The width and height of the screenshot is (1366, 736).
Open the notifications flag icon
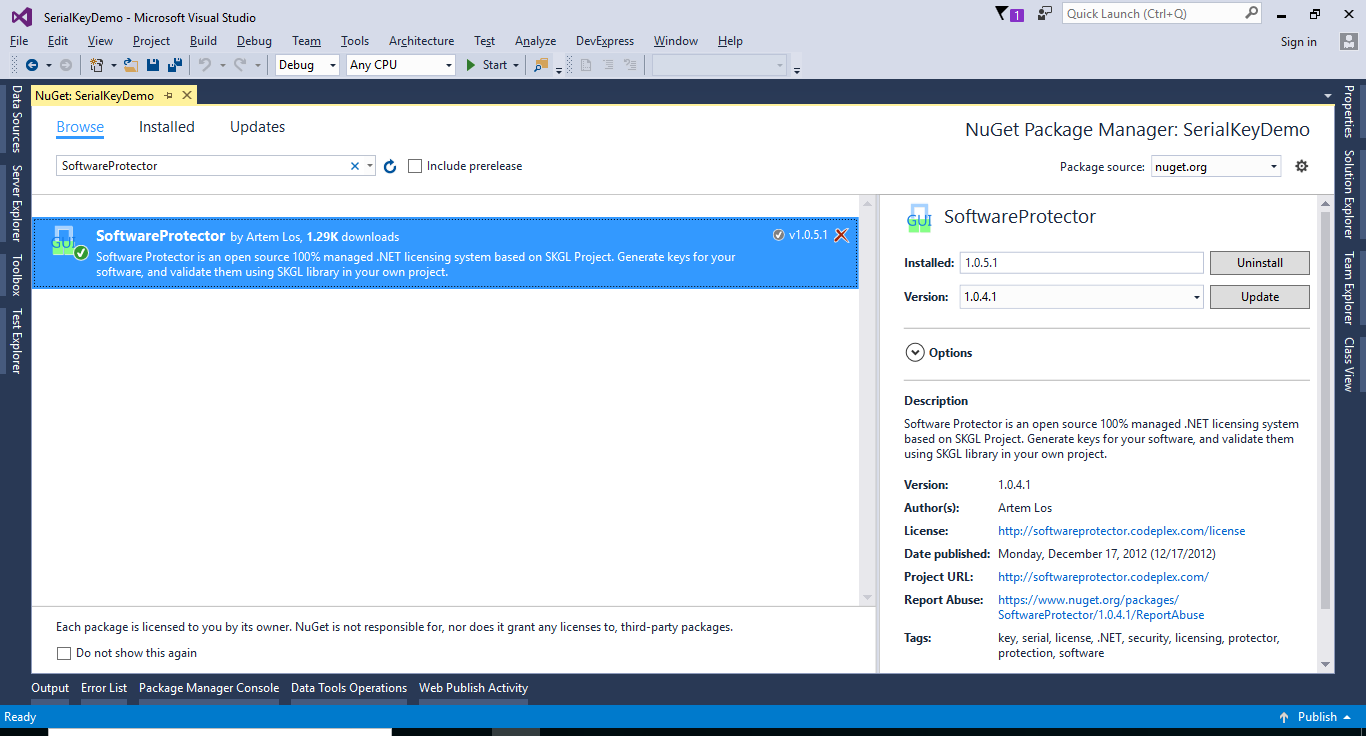click(1003, 14)
